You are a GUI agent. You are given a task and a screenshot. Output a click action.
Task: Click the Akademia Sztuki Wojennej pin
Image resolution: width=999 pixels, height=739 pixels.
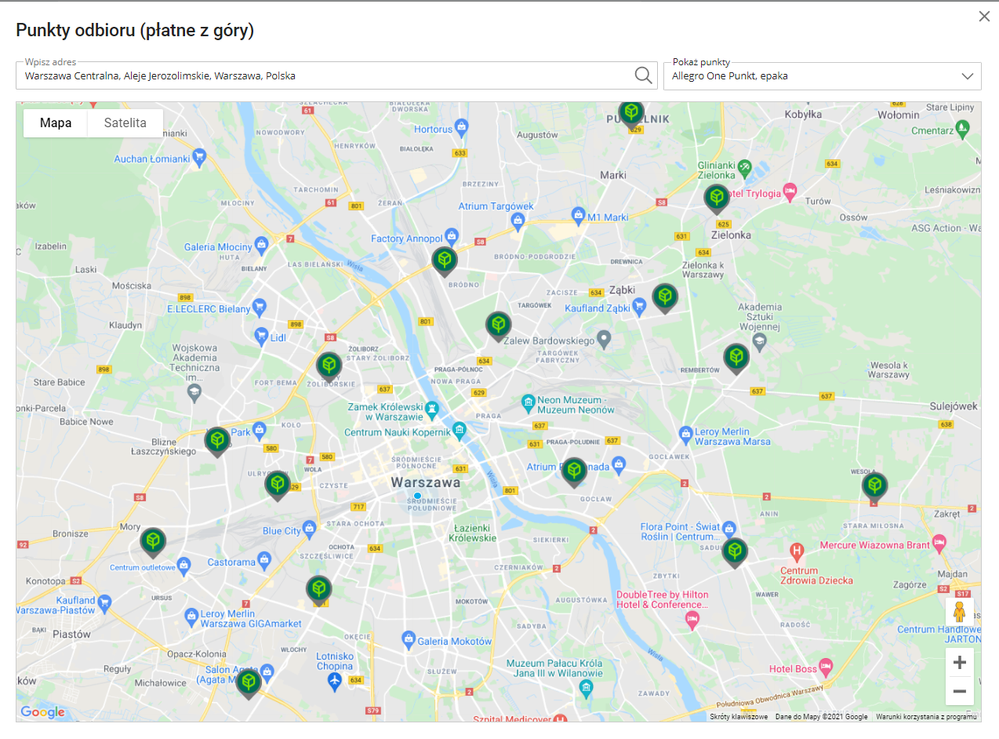759,341
